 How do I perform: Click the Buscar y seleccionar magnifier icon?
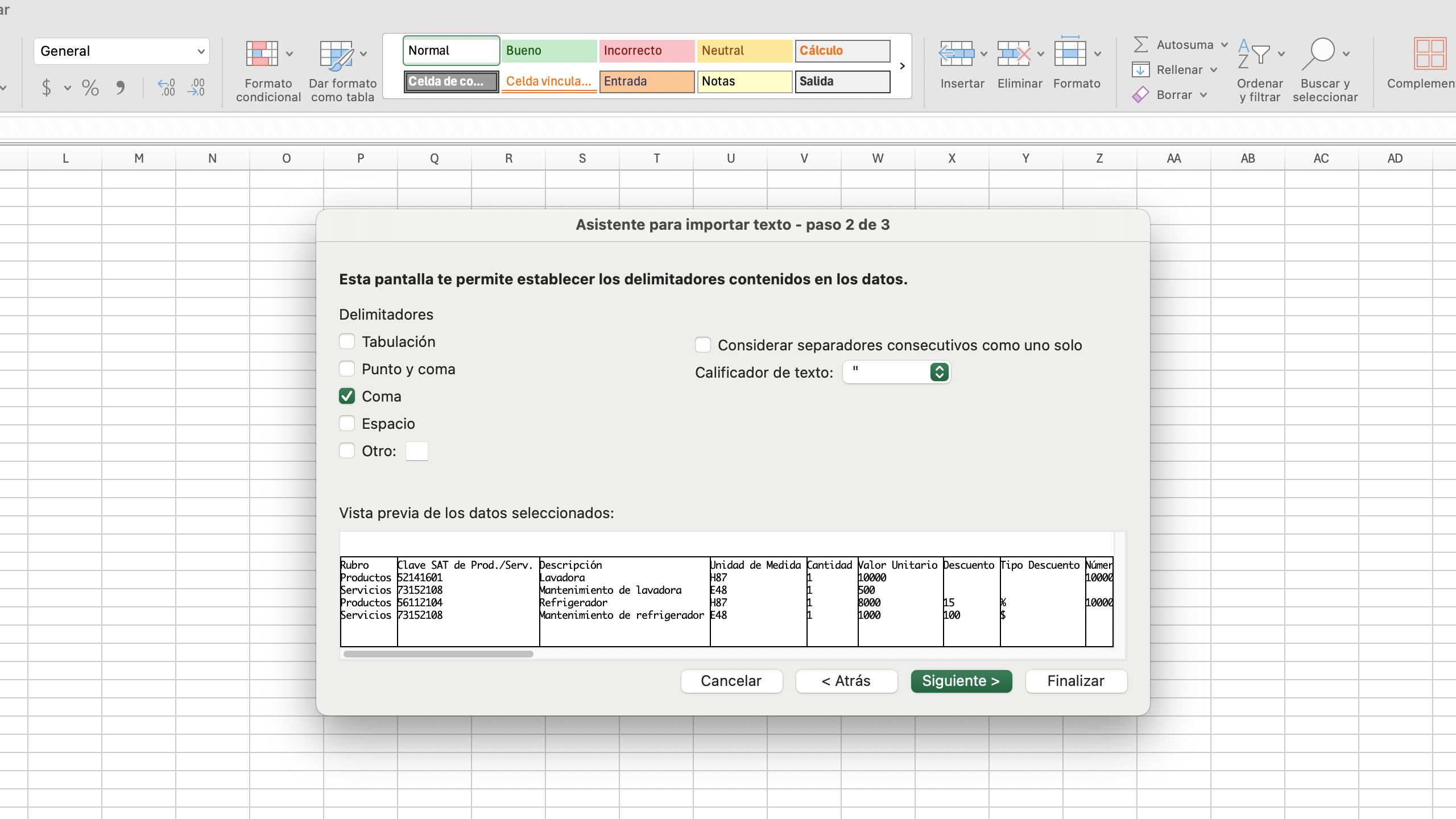[1319, 54]
